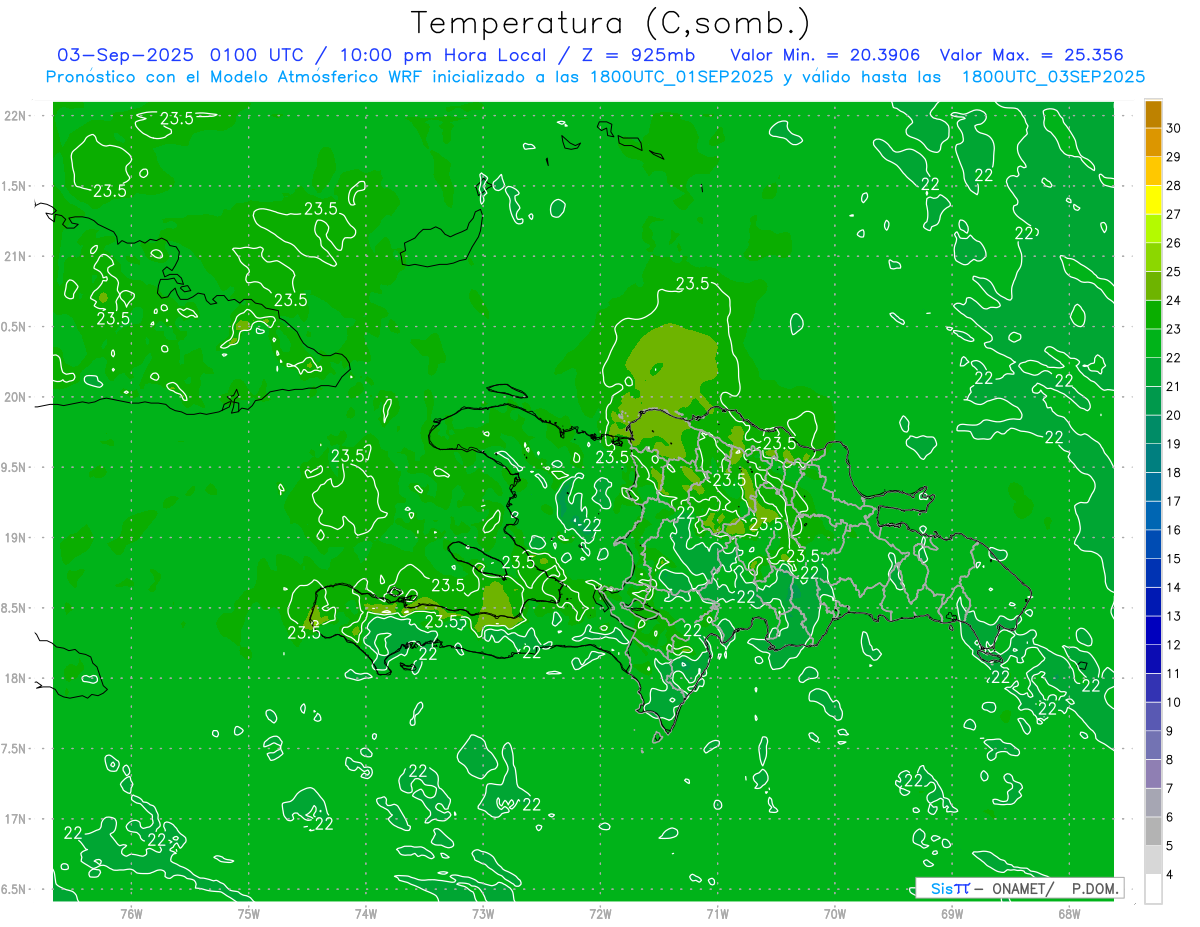Image resolution: width=1200 pixels, height=927 pixels.
Task: Click the "7.5N" latitude axis label
Action: coord(16,749)
